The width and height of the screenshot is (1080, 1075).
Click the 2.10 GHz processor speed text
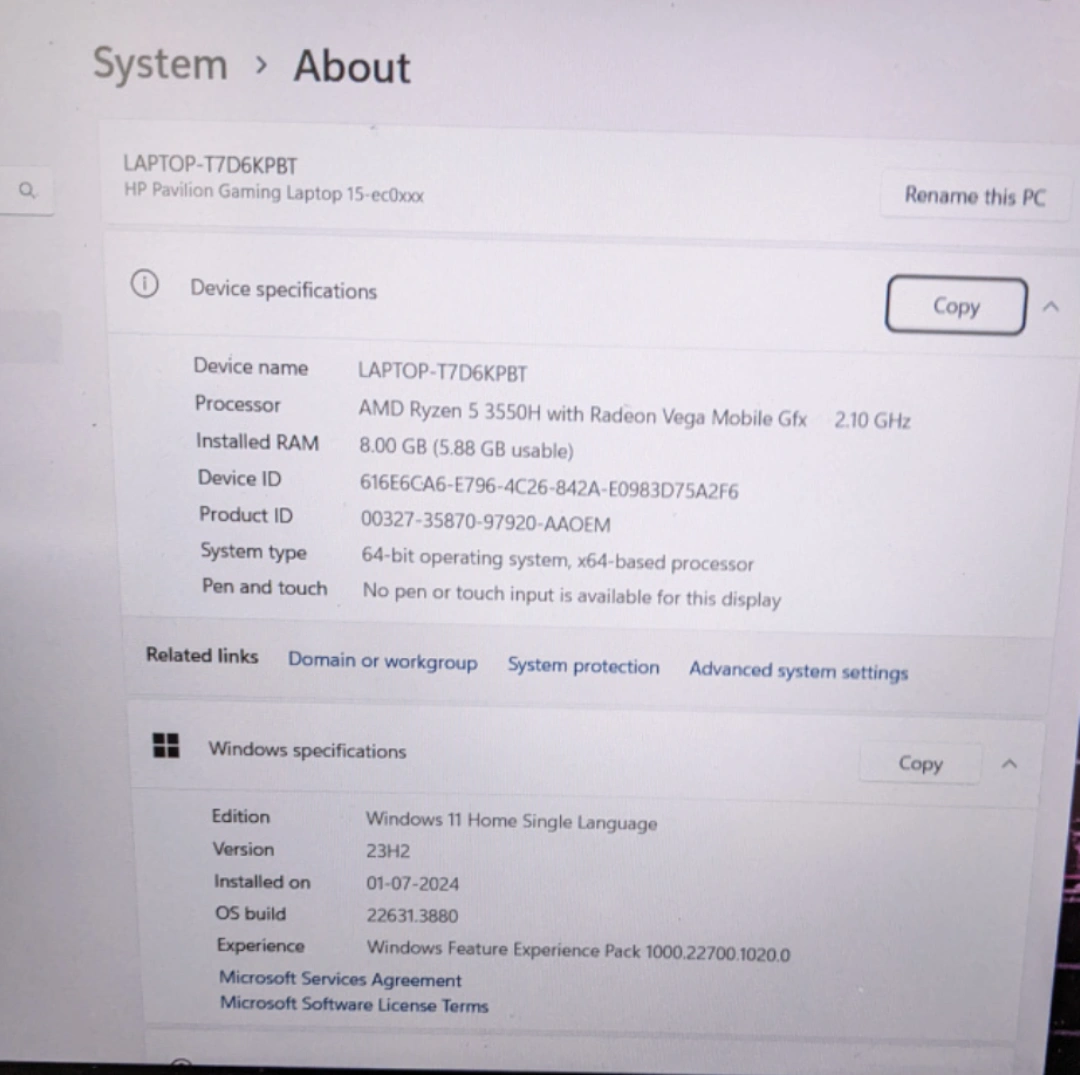tap(873, 420)
